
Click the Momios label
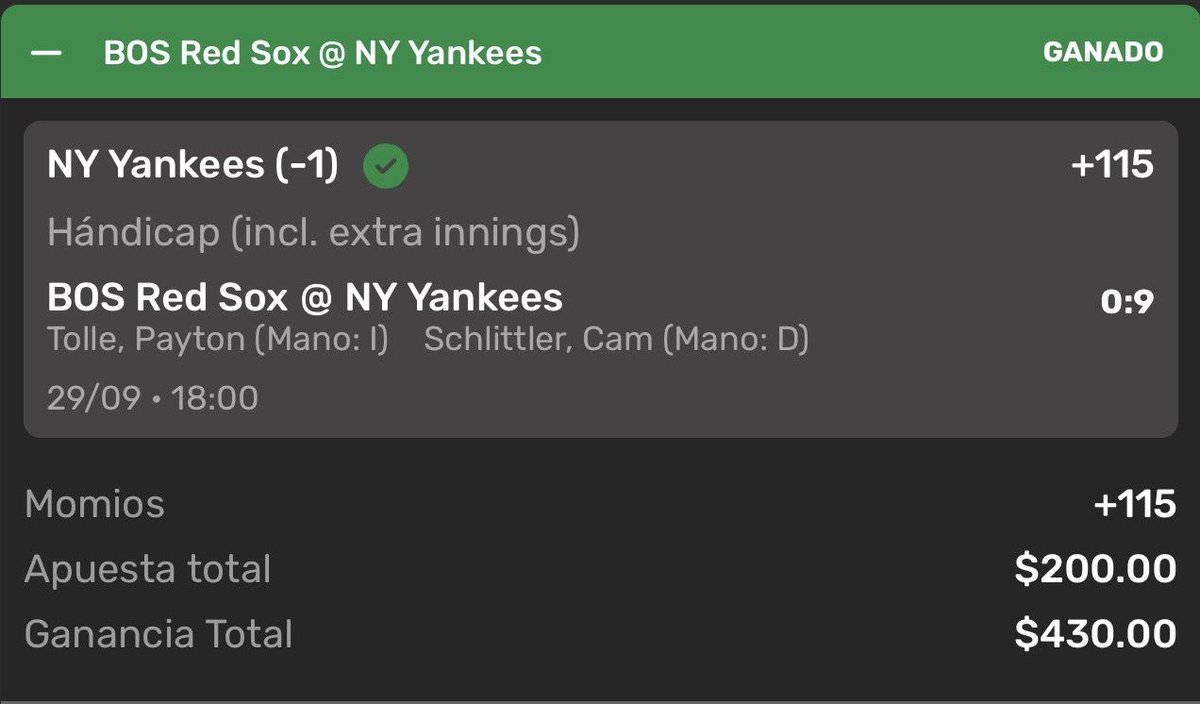tap(95, 504)
